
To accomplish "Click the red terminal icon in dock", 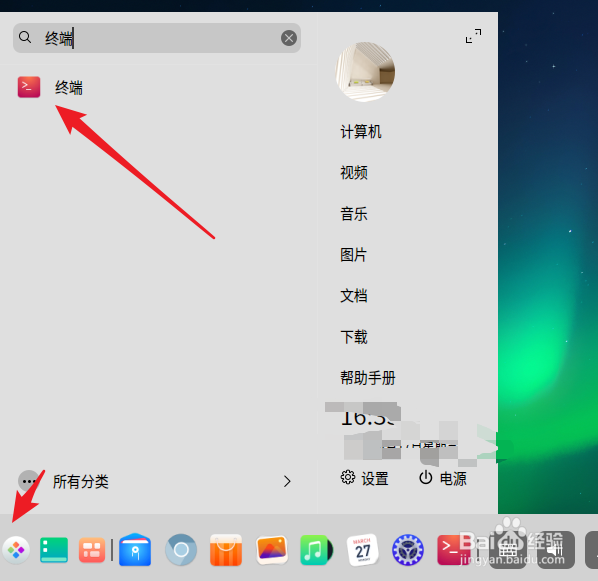I will 453,550.
